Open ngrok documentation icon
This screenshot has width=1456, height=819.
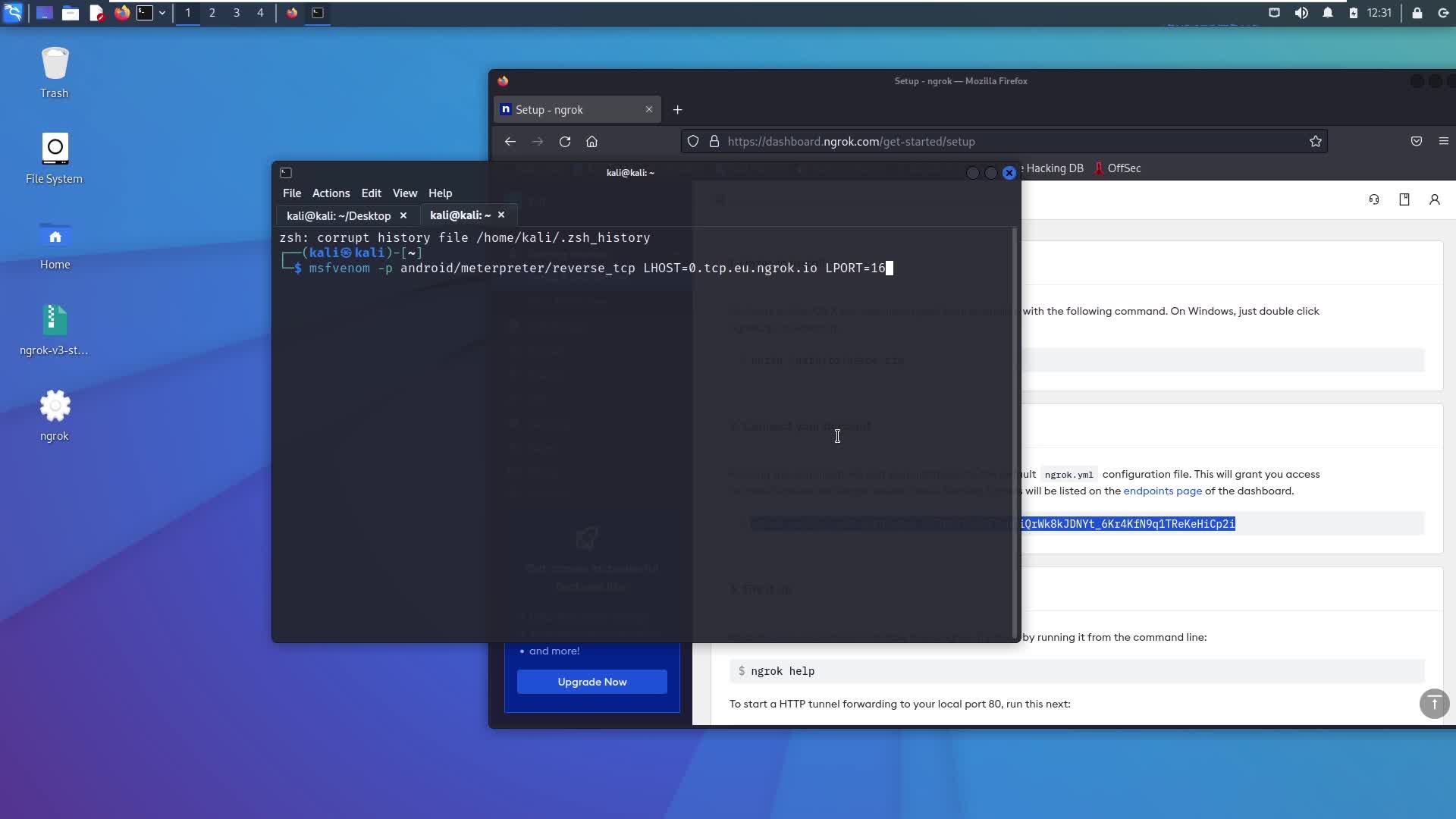[x=1404, y=199]
